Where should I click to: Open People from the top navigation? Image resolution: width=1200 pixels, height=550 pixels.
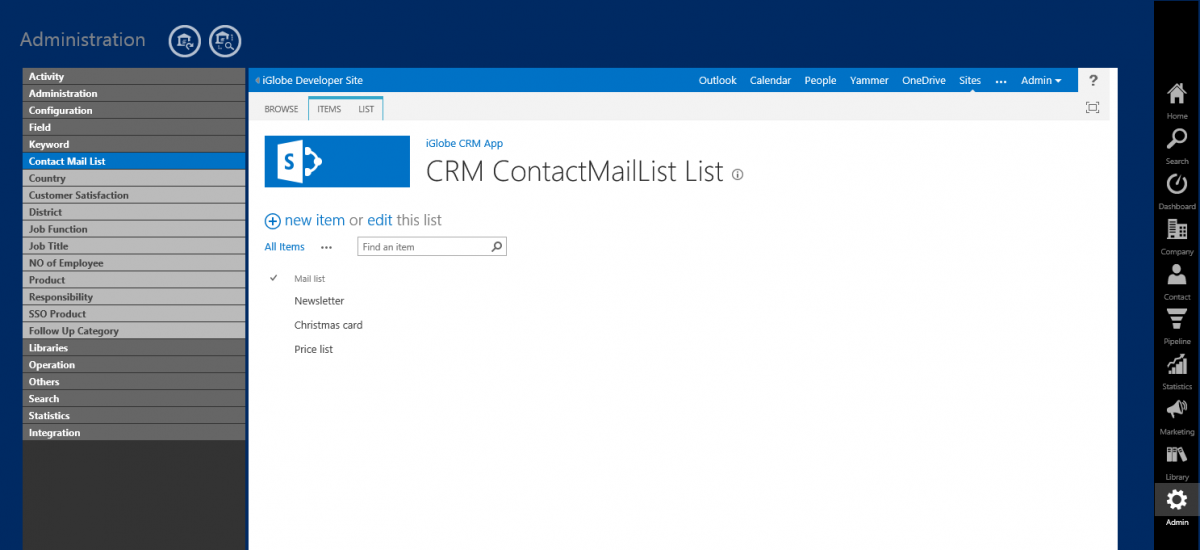tap(820, 80)
